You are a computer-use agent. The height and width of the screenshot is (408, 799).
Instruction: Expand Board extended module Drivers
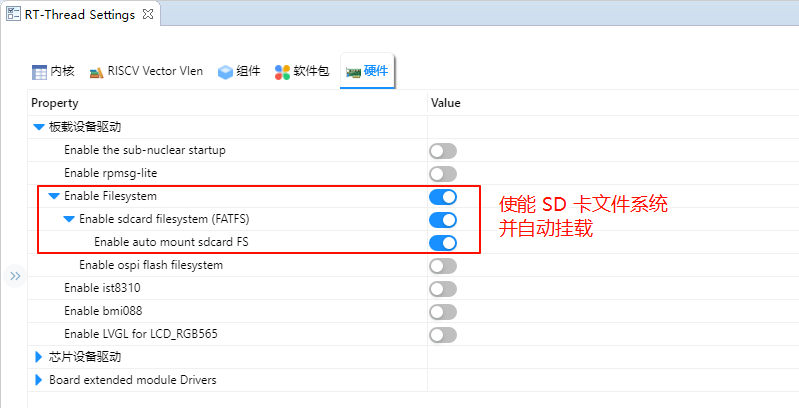click(x=39, y=380)
